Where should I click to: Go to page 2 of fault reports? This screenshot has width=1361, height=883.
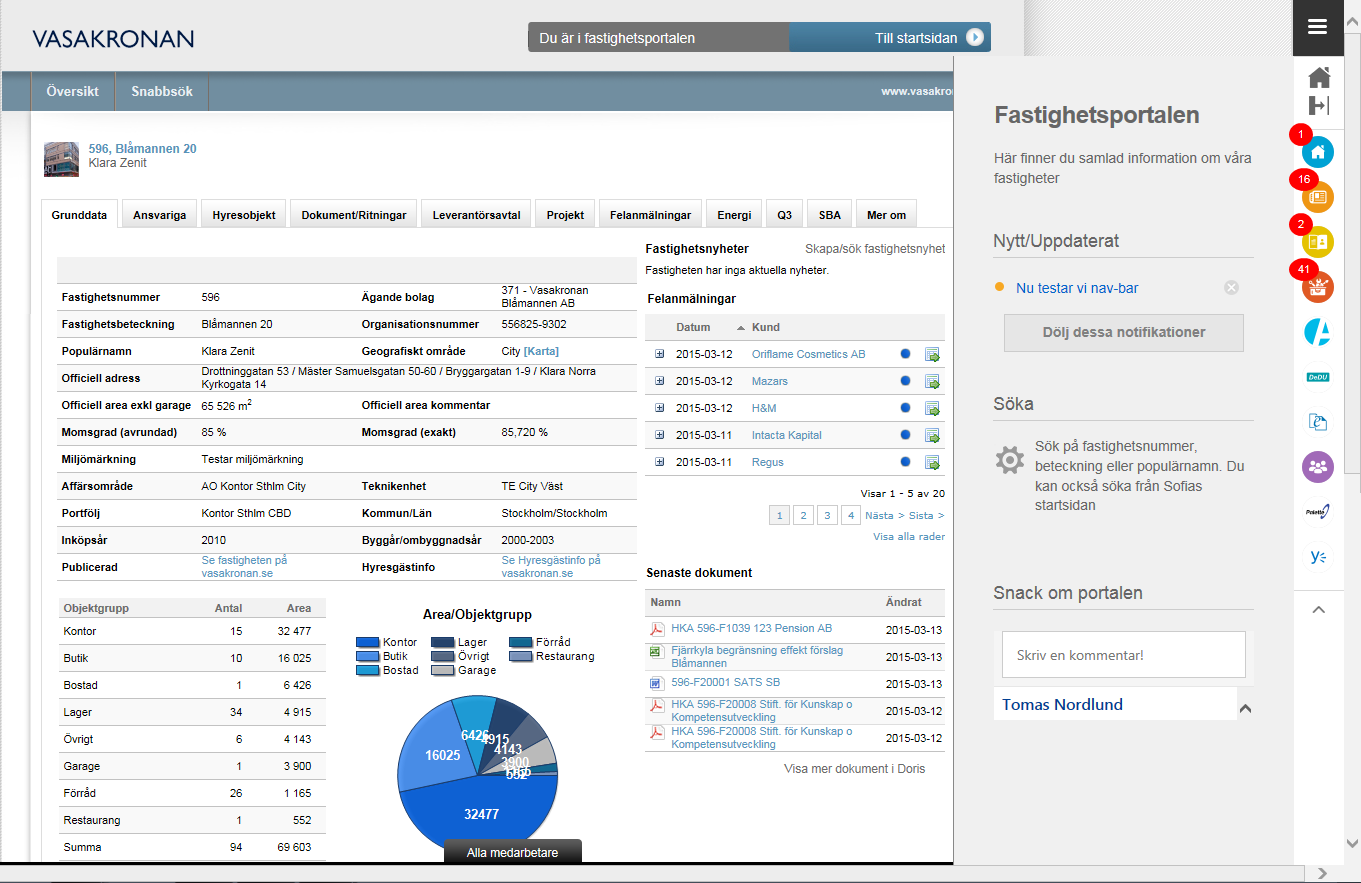click(x=803, y=515)
